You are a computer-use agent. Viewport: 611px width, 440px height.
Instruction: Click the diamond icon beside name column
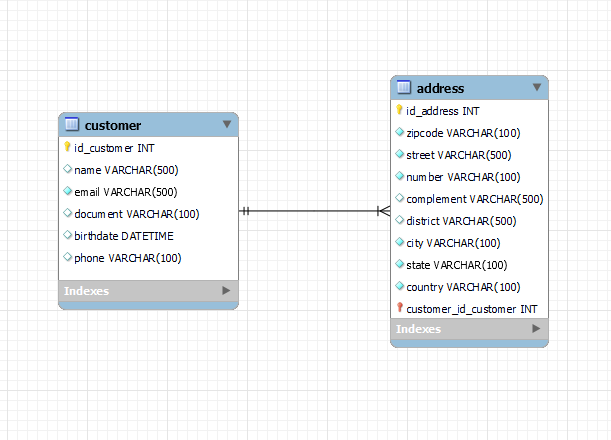coord(67,169)
